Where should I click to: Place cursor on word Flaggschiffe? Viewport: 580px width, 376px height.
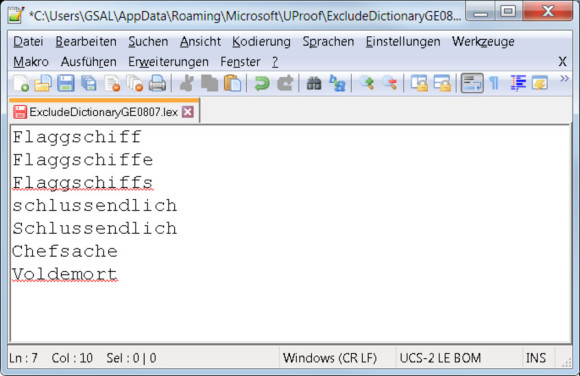click(82, 160)
